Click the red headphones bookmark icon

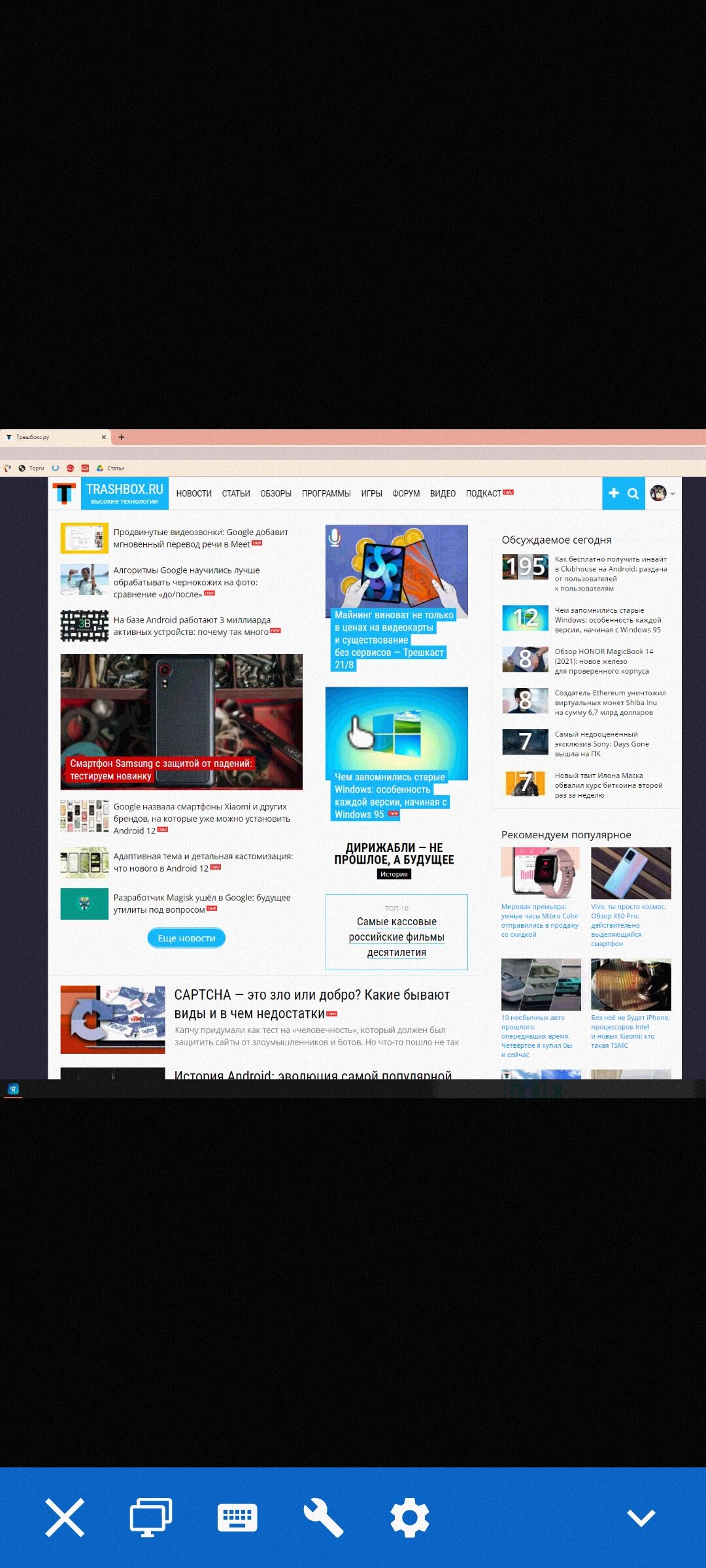click(71, 468)
